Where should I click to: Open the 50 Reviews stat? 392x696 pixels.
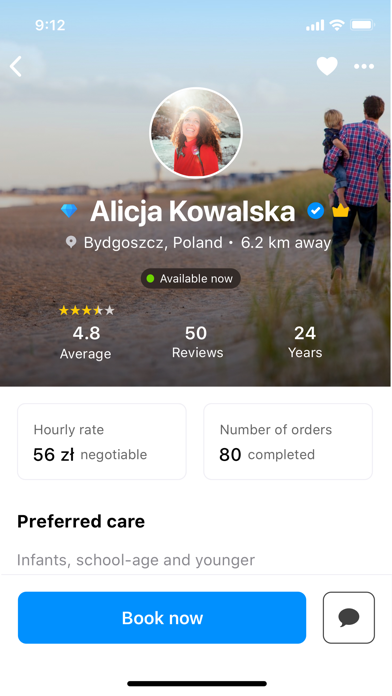point(197,342)
